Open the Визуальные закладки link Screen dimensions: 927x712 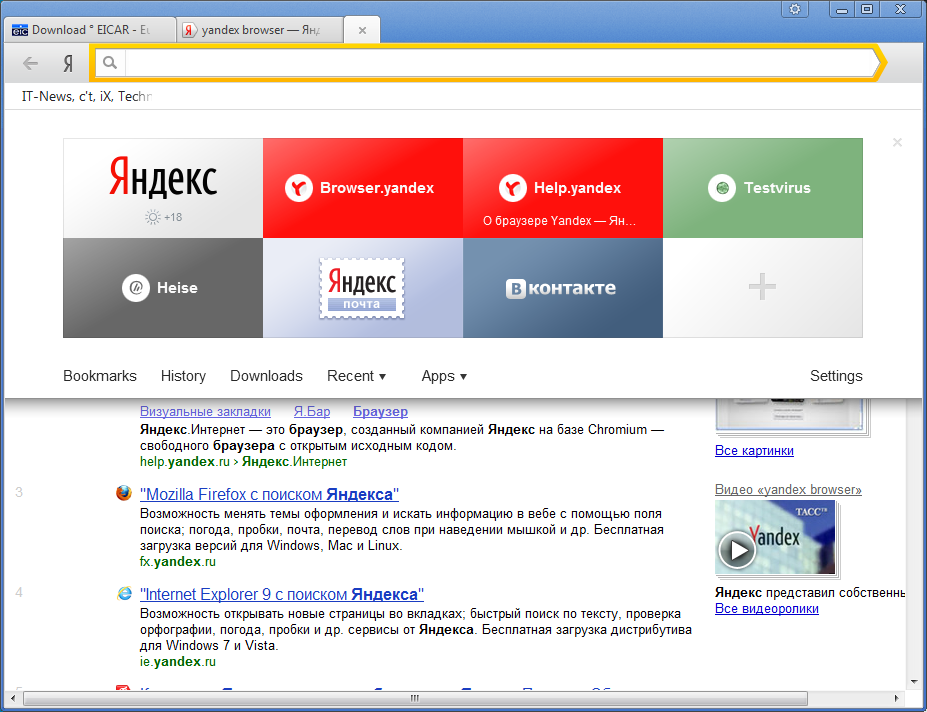pos(205,412)
